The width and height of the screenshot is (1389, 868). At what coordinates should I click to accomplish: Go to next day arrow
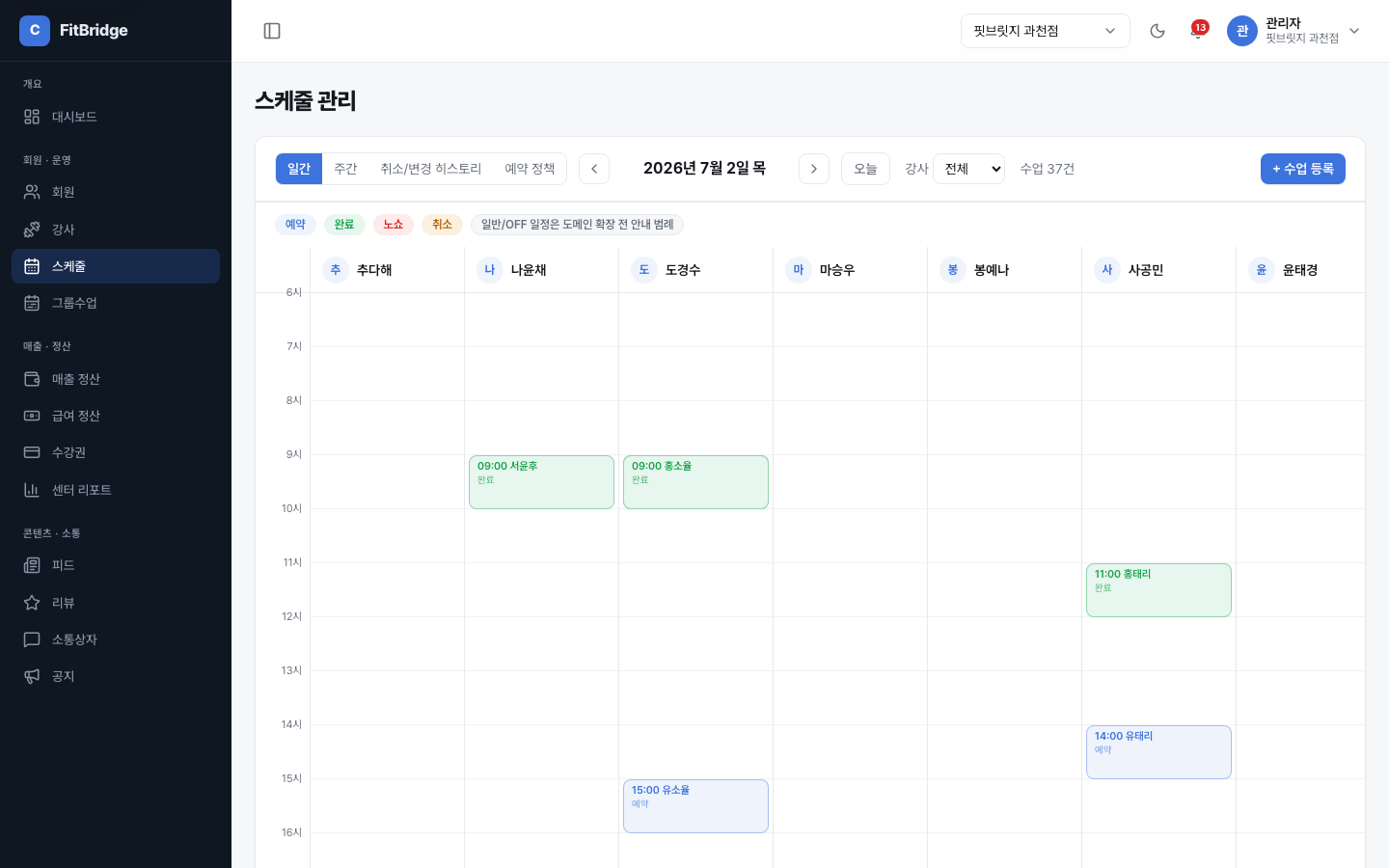coord(814,169)
